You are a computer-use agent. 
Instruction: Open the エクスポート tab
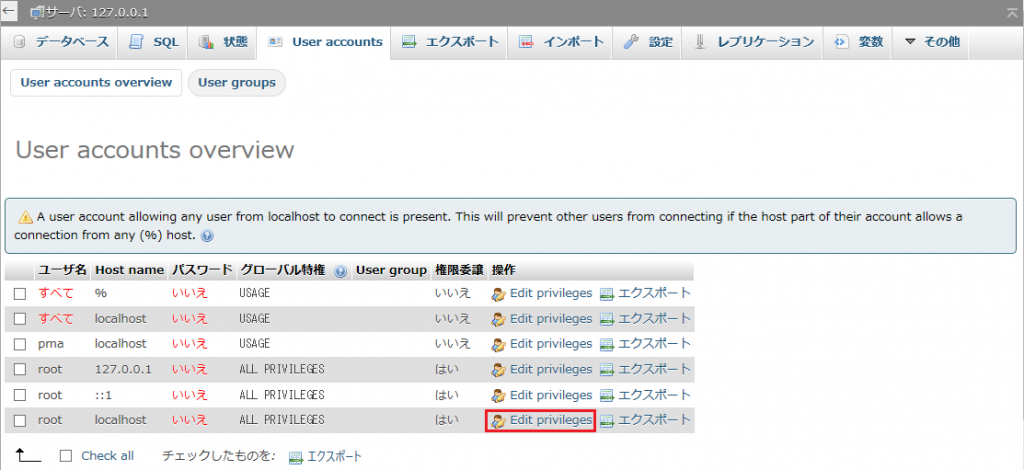coord(450,42)
